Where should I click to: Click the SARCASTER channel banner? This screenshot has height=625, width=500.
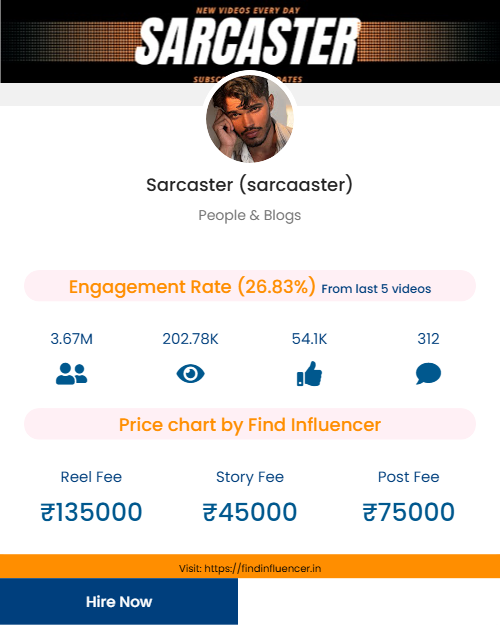[250, 41]
